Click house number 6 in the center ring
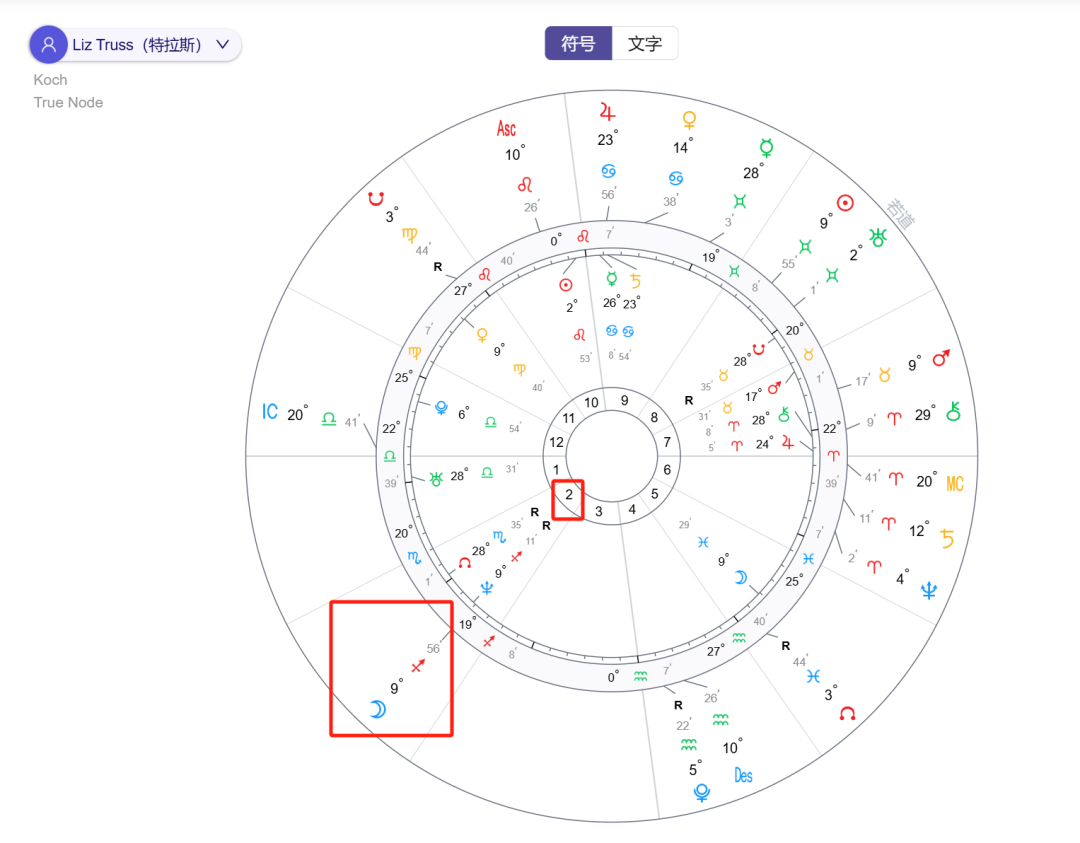 (667, 470)
